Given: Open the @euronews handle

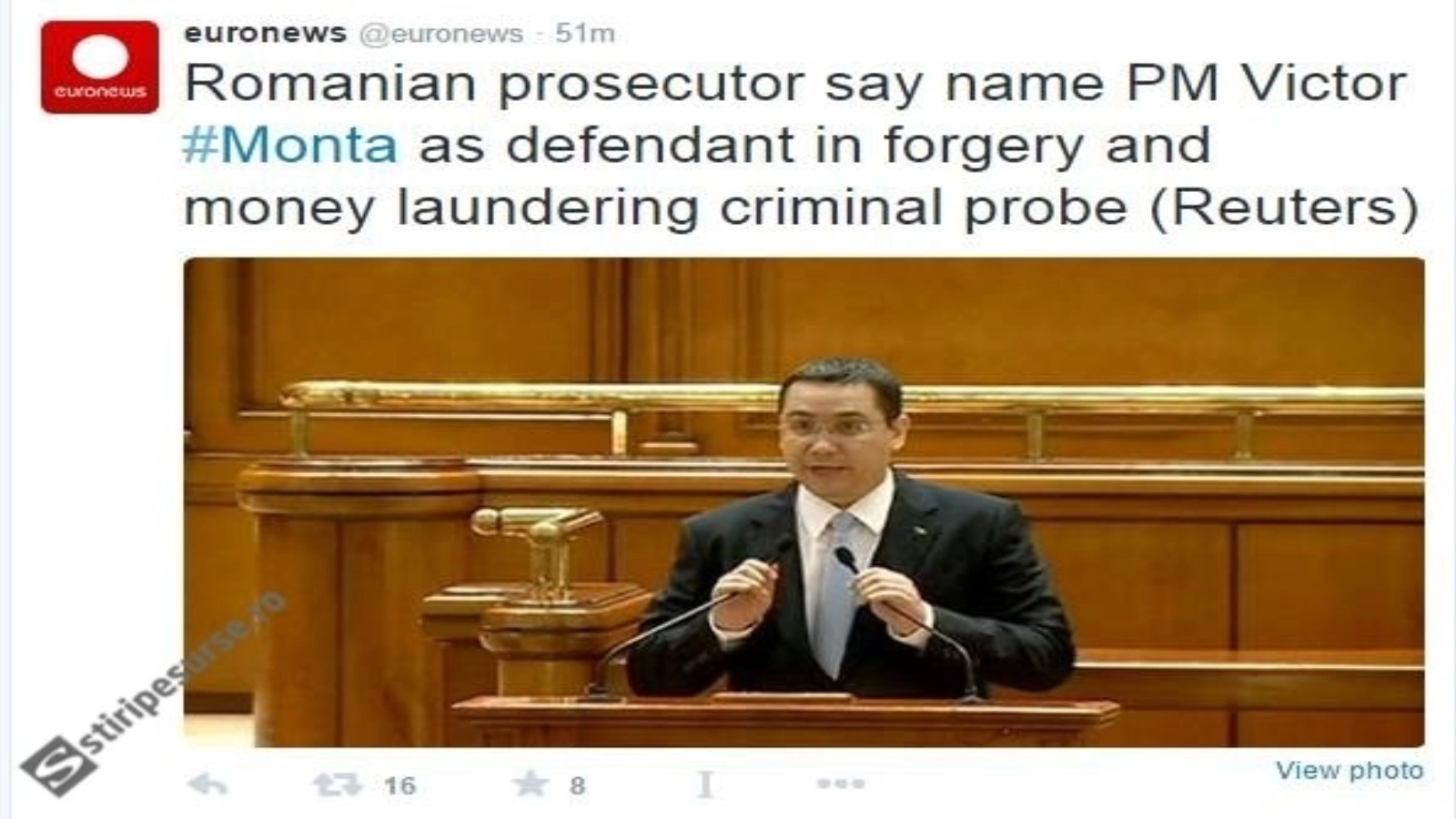Looking at the screenshot, I should tap(441, 35).
